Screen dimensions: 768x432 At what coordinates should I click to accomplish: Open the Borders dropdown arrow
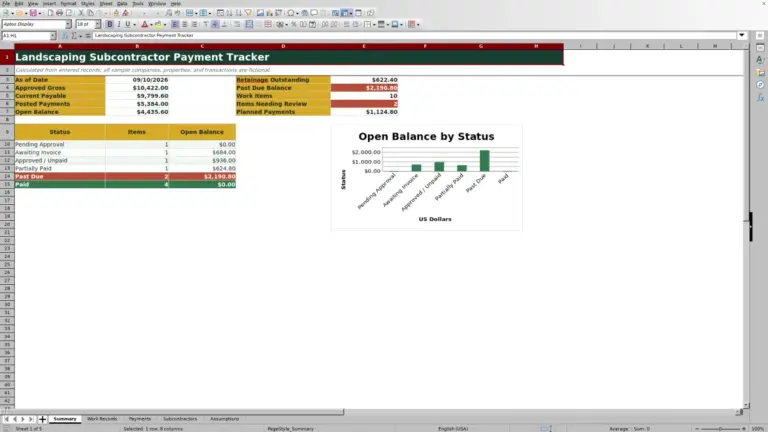pyautogui.click(x=374, y=24)
